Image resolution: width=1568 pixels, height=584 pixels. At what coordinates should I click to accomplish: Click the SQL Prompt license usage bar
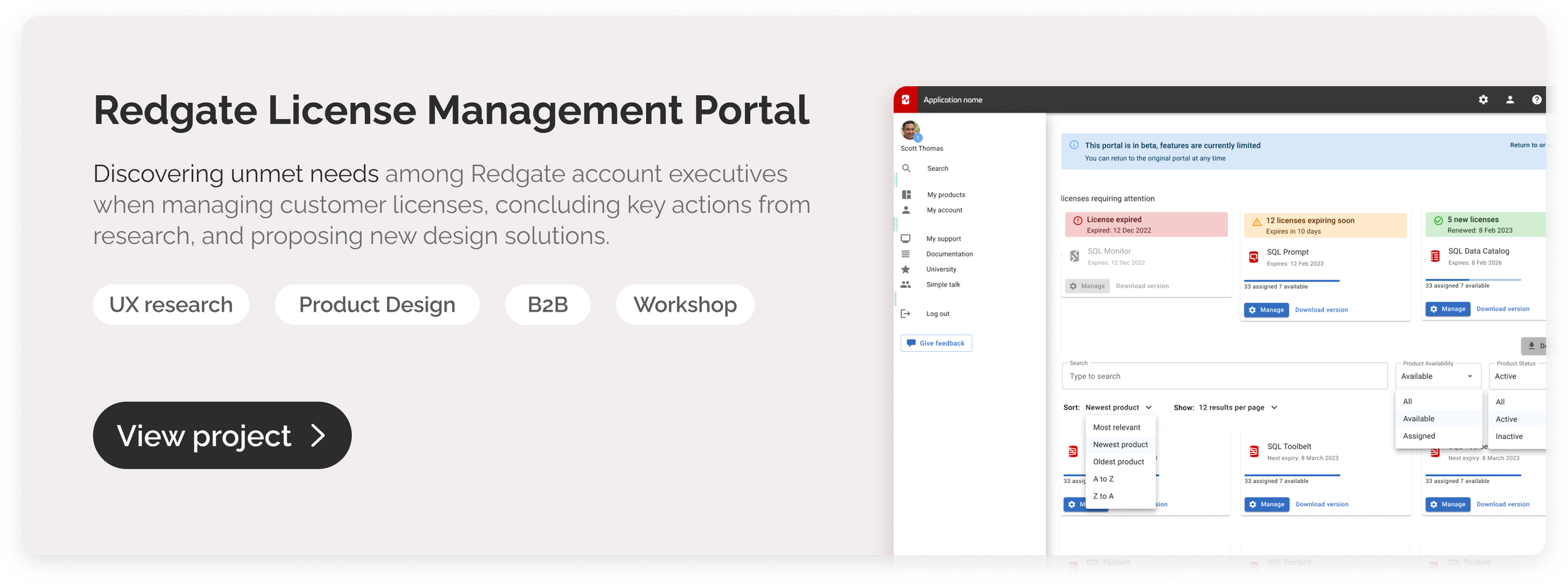pos(1292,280)
